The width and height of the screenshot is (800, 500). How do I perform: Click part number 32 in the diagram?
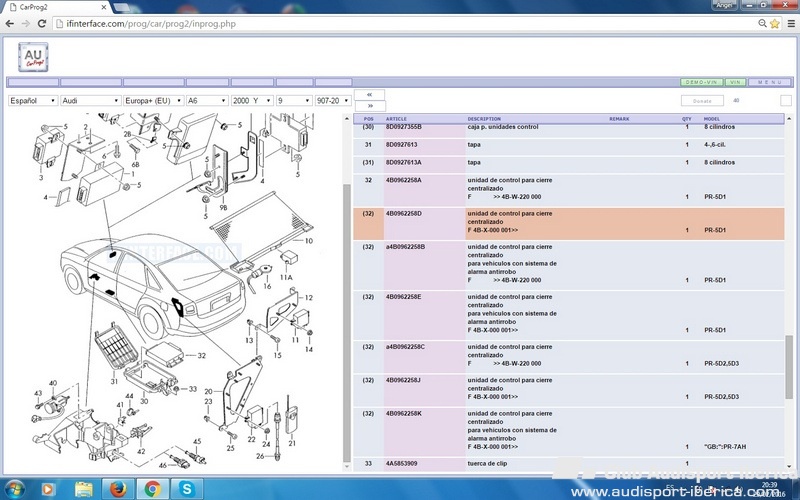pyautogui.click(x=202, y=356)
